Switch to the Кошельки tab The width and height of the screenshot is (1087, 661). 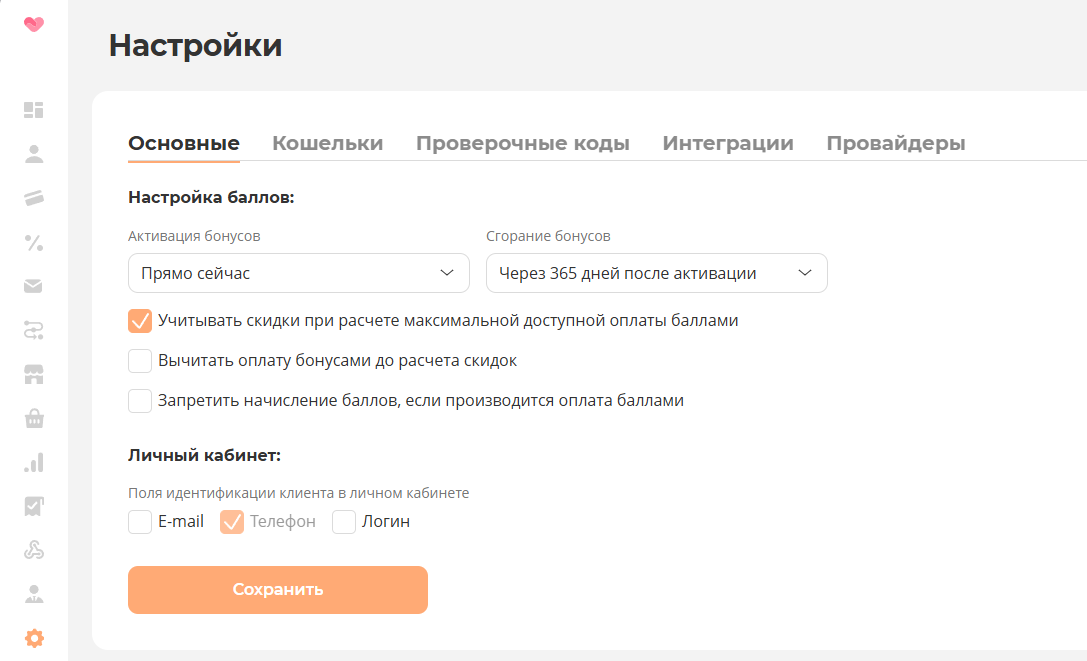coord(327,143)
